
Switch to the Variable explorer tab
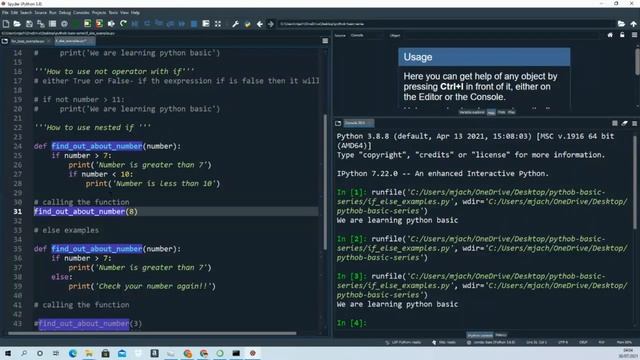coord(471,112)
